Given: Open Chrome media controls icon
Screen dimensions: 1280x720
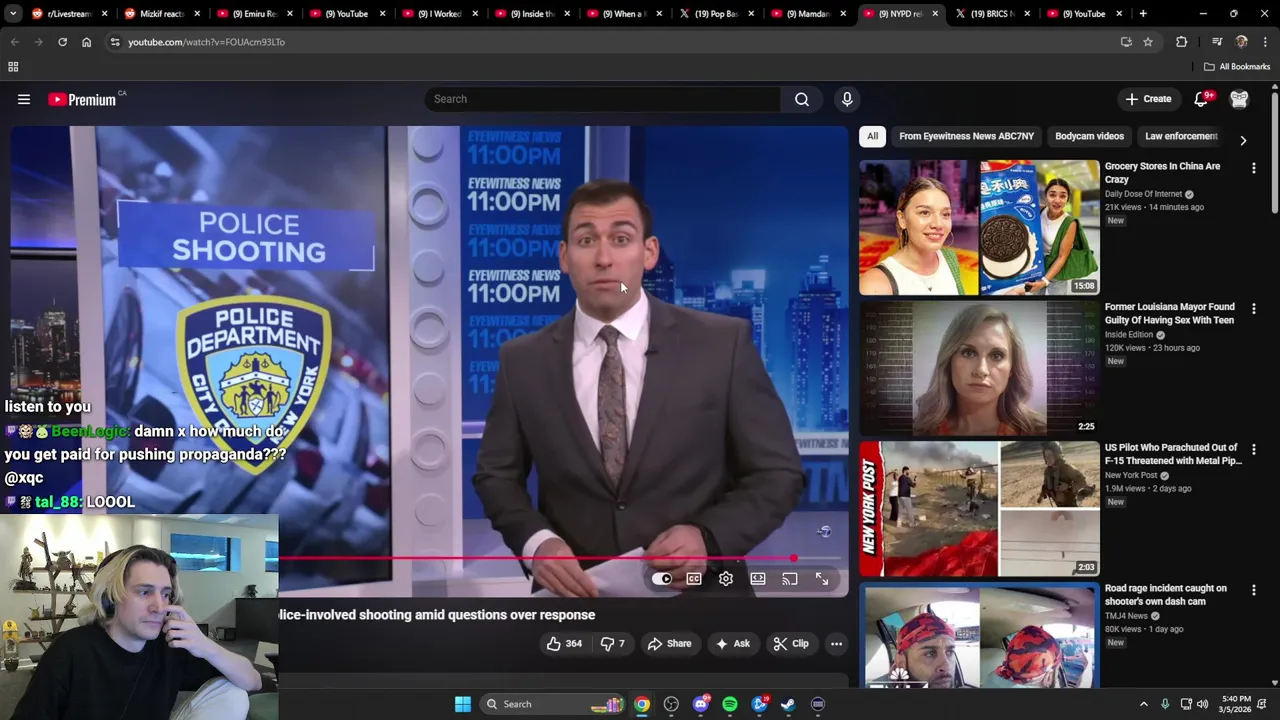Looking at the screenshot, I should pyautogui.click(x=1217, y=42).
